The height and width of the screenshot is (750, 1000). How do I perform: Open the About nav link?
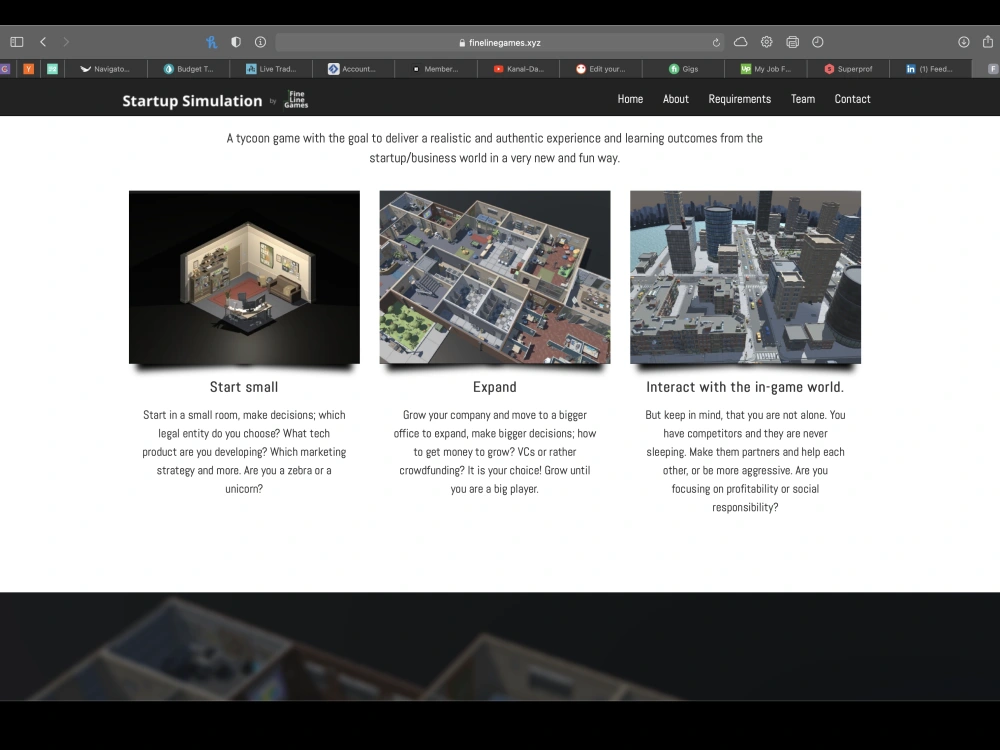click(x=675, y=99)
